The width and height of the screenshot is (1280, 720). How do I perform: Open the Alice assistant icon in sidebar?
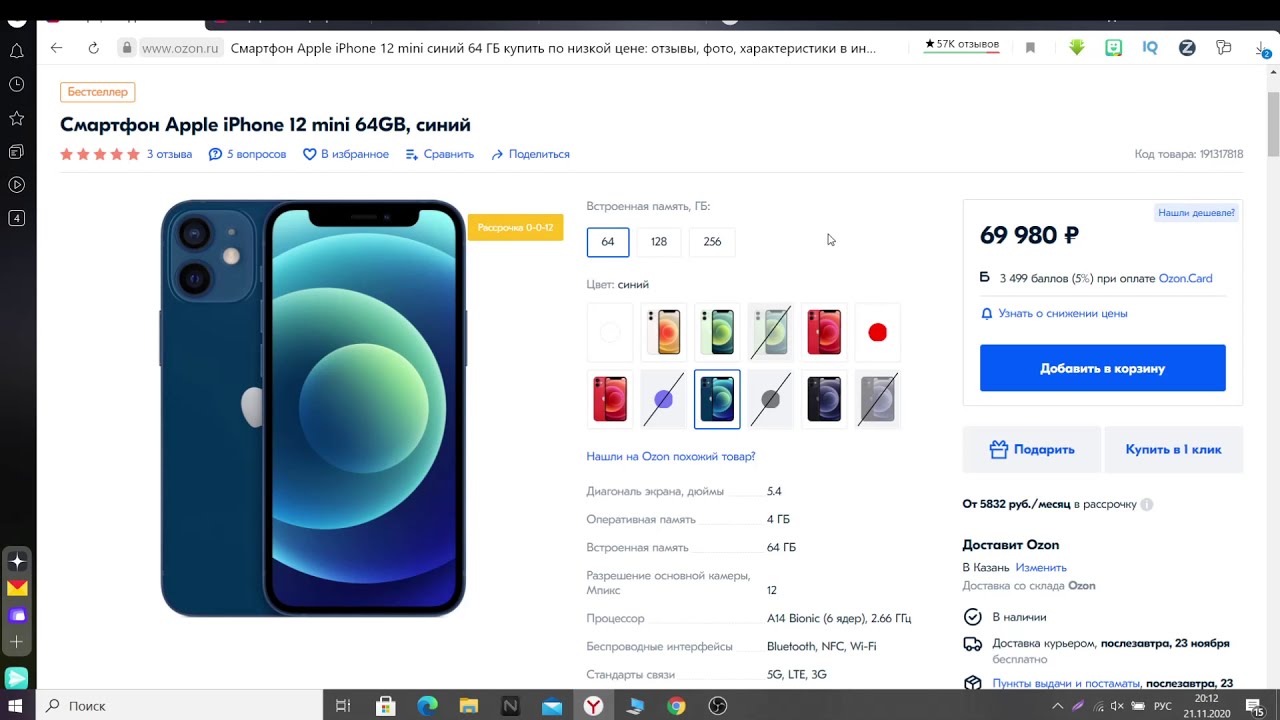coord(17,561)
